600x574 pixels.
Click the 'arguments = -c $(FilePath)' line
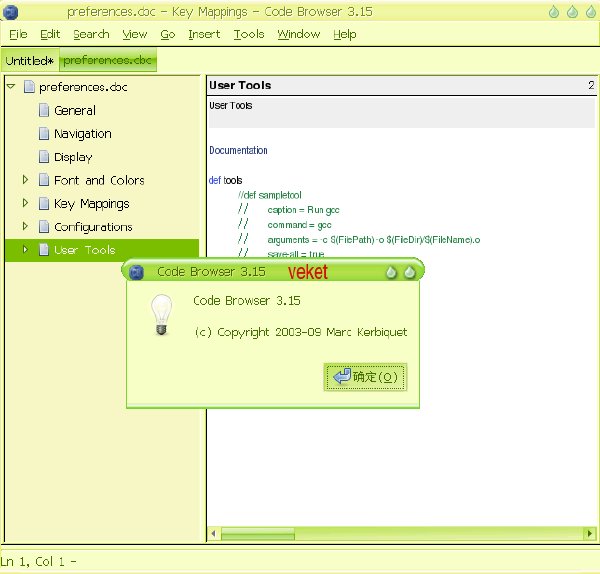pyautogui.click(x=373, y=240)
